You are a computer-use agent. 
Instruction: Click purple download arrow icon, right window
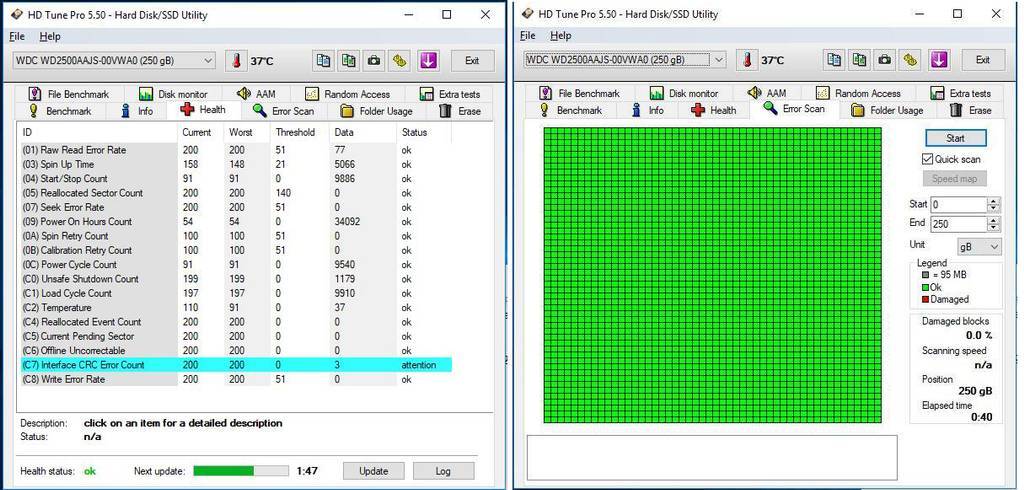click(x=939, y=60)
